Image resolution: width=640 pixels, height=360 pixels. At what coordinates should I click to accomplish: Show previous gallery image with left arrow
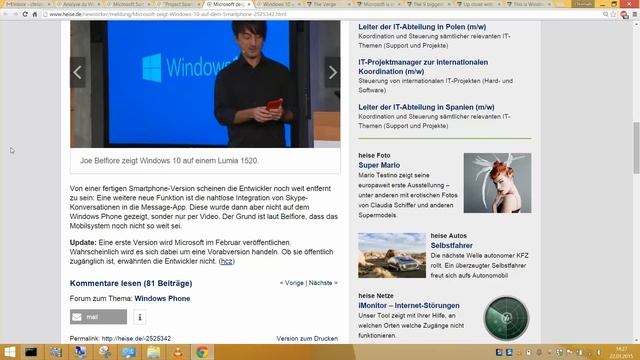pos(78,73)
